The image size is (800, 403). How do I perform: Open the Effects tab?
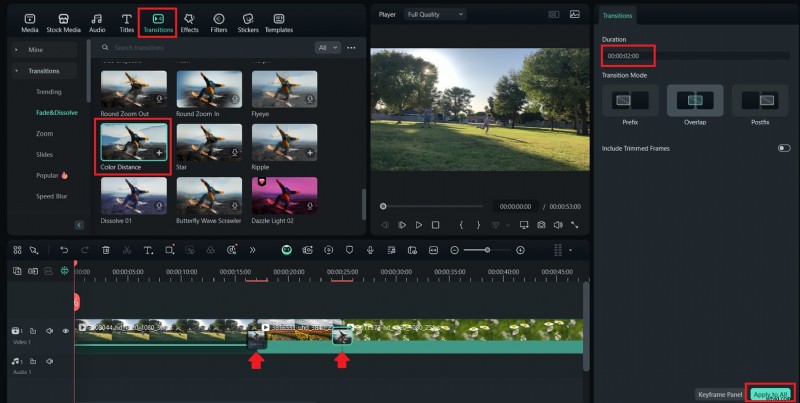tap(189, 23)
